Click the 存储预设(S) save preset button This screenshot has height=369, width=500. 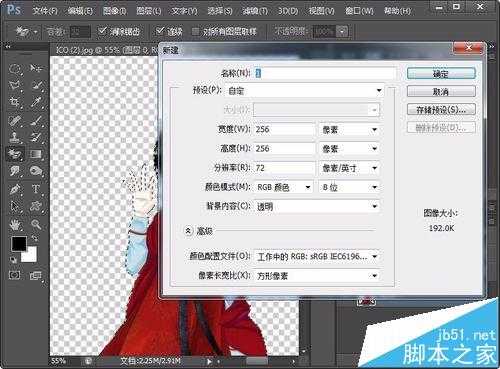pyautogui.click(x=441, y=110)
